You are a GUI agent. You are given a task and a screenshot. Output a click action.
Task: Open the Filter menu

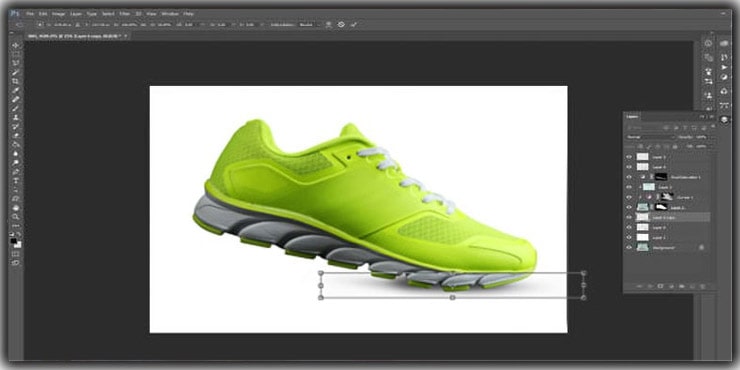pyautogui.click(x=124, y=14)
